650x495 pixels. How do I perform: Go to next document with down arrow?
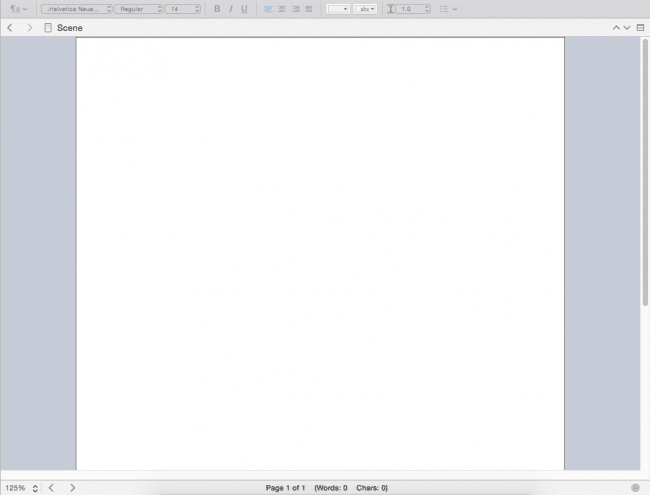(627, 28)
